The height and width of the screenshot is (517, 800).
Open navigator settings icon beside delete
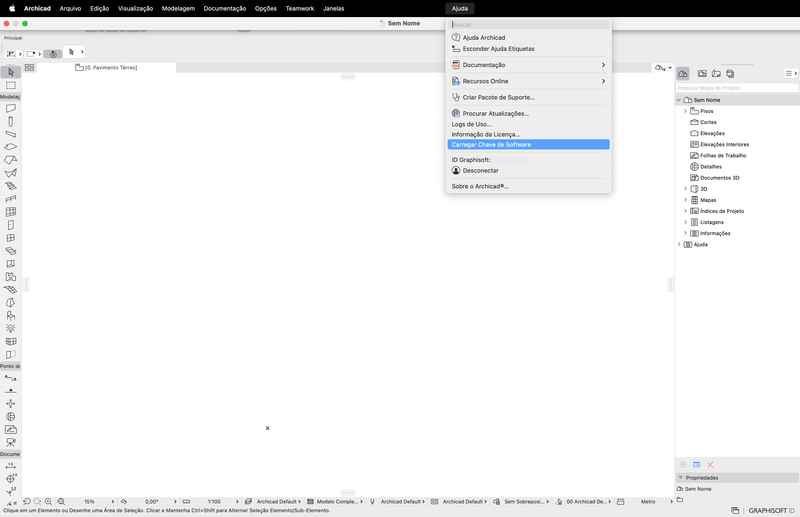pos(696,464)
